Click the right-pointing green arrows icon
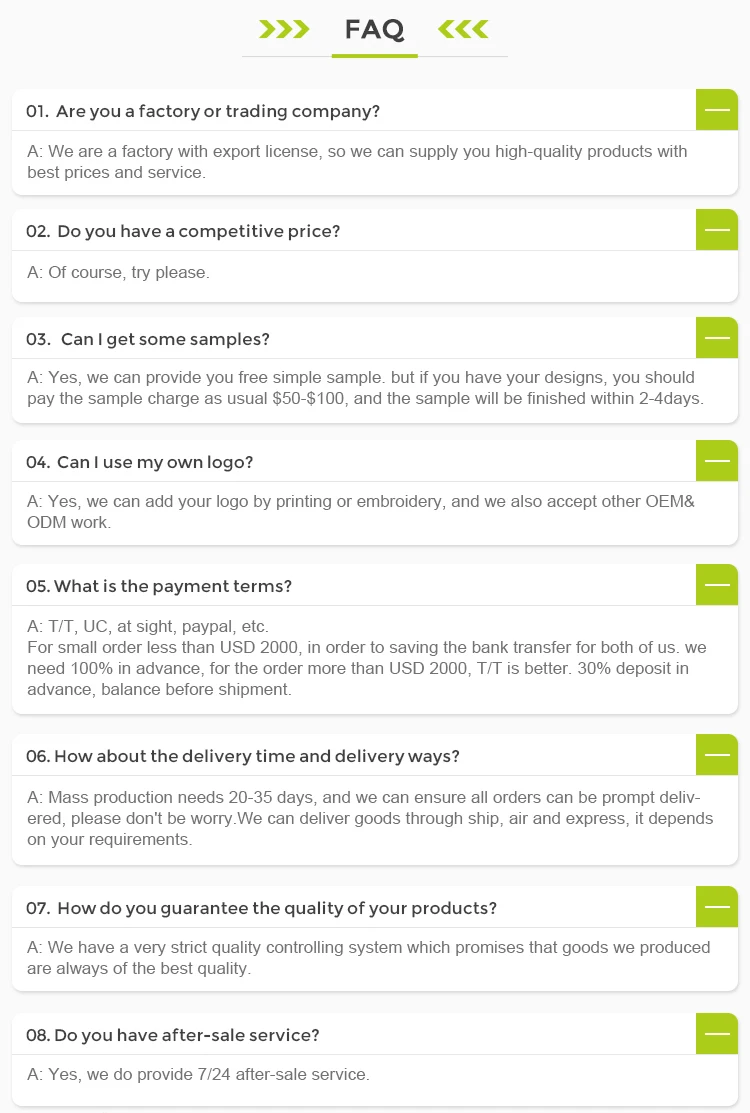 [x=284, y=29]
